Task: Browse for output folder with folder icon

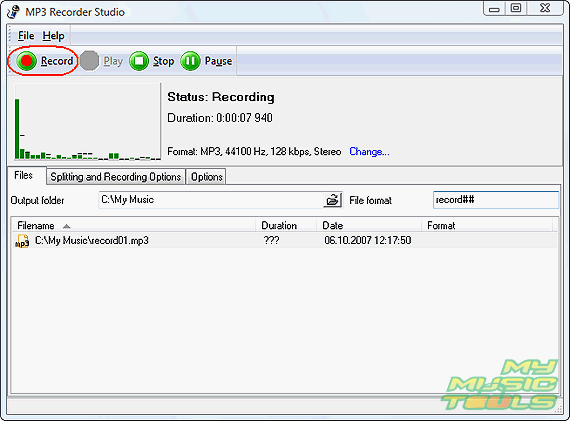Action: [x=332, y=200]
